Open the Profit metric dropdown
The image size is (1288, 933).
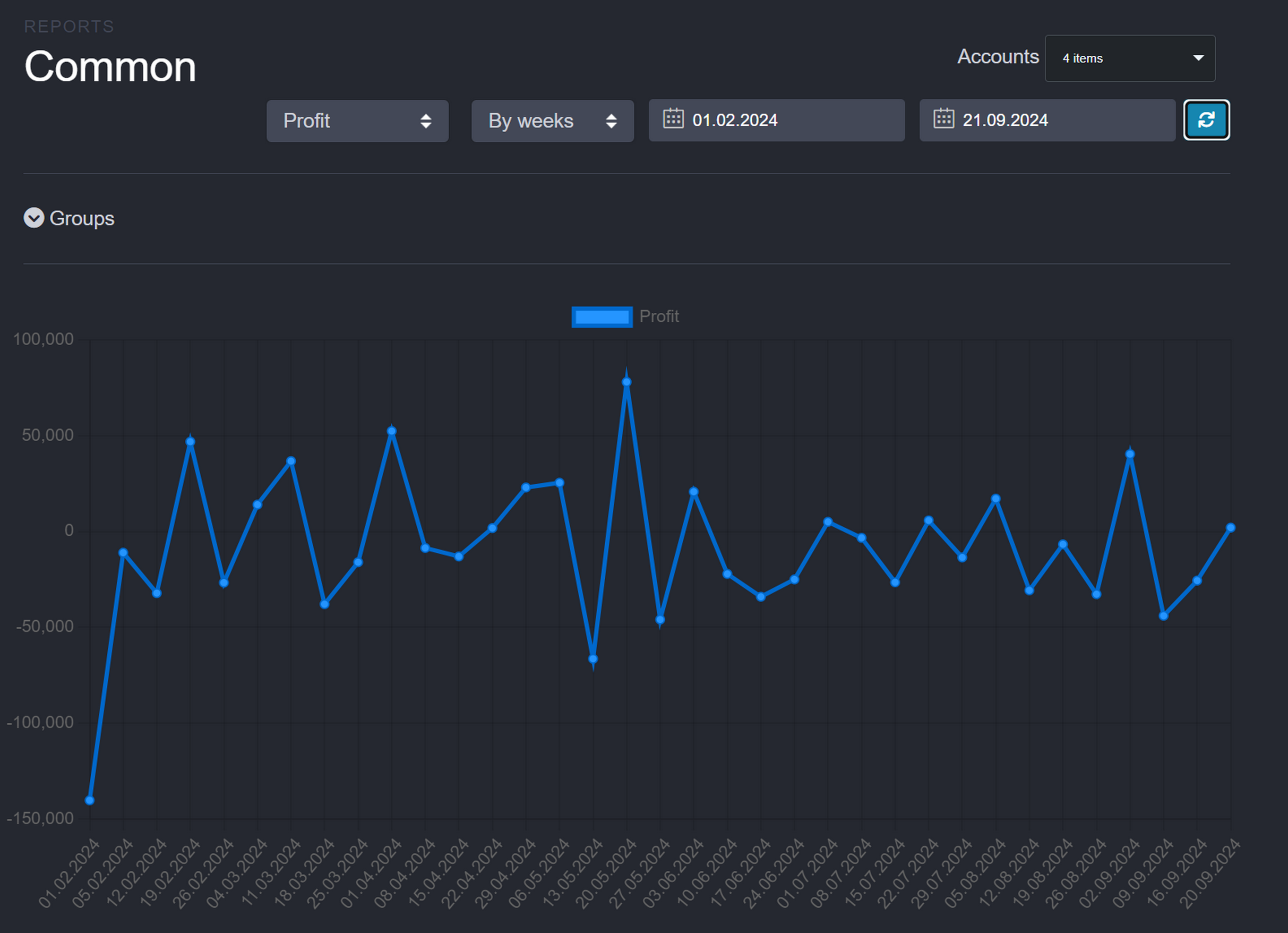(357, 121)
